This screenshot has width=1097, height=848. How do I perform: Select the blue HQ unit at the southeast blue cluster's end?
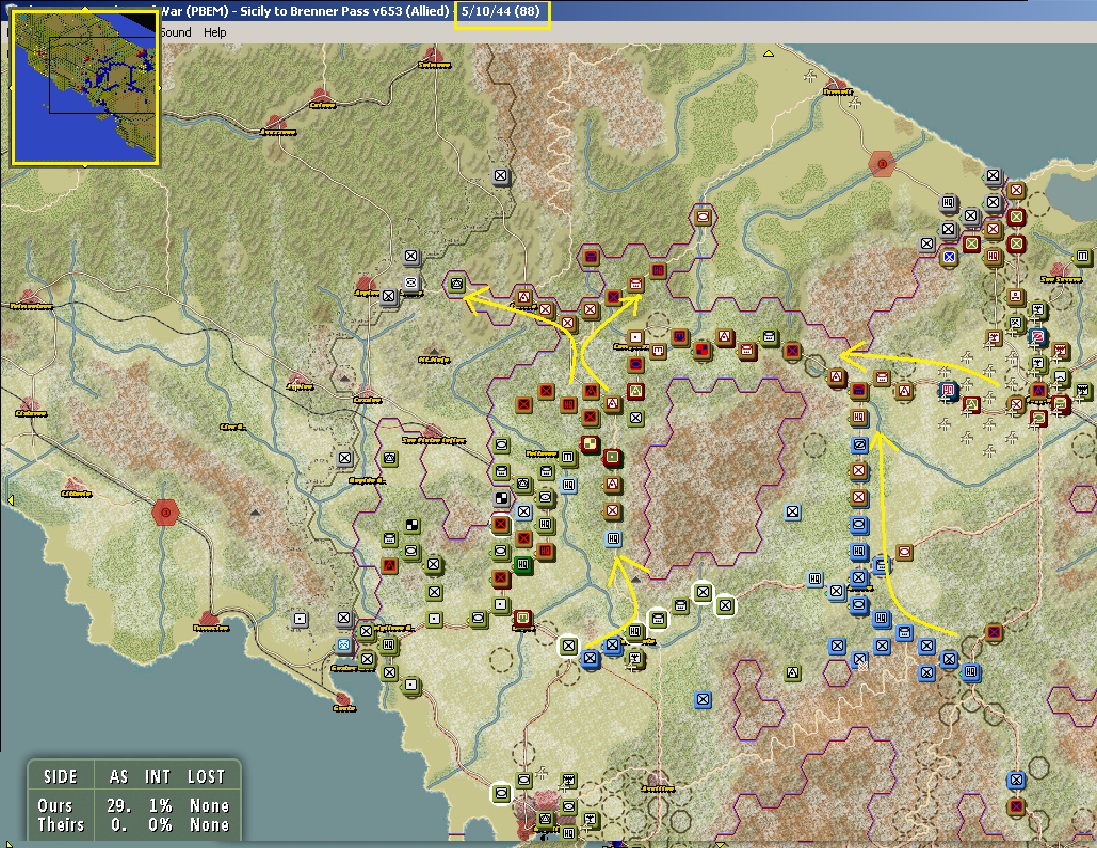[x=970, y=672]
